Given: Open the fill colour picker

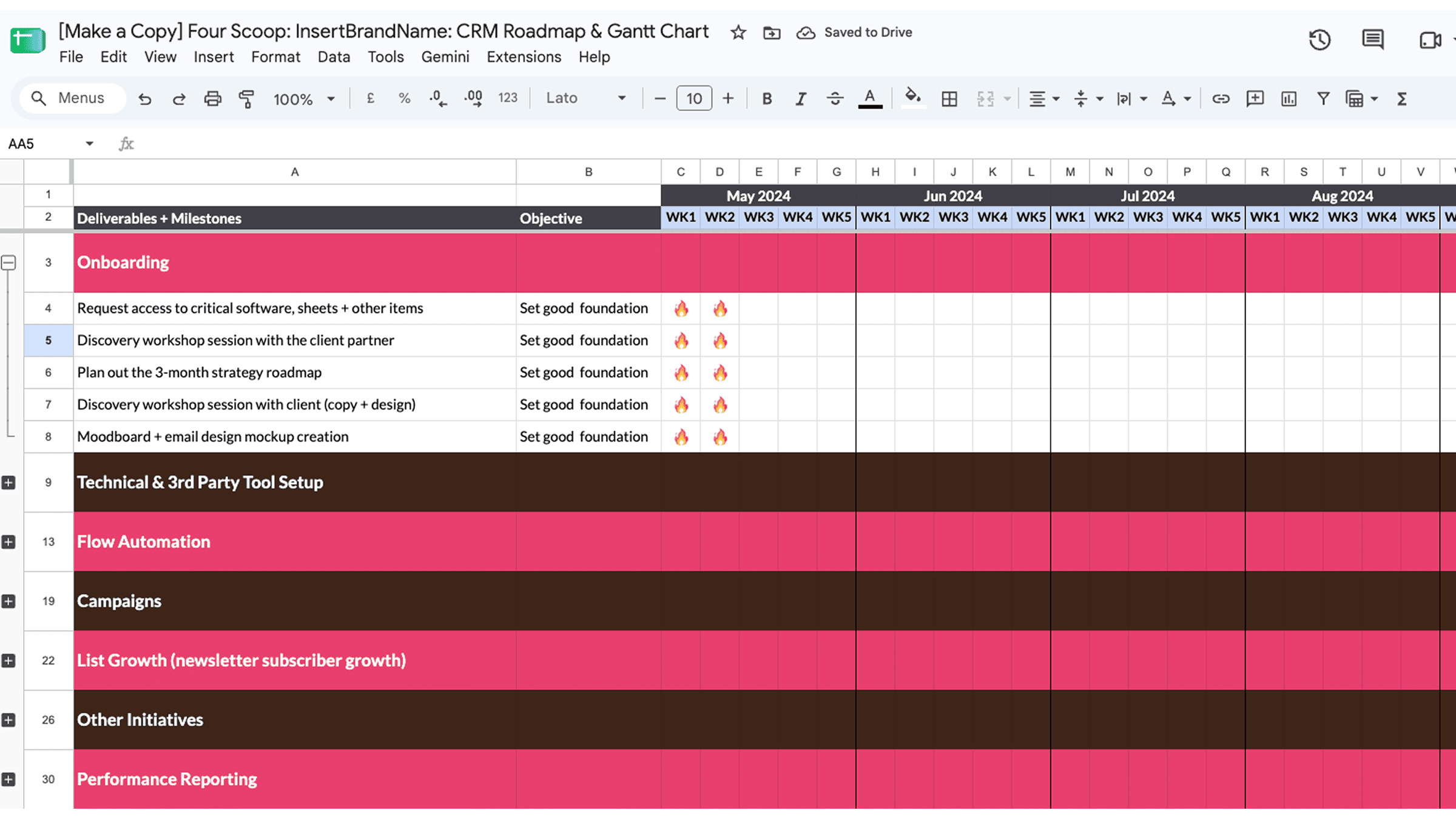Looking at the screenshot, I should [913, 98].
